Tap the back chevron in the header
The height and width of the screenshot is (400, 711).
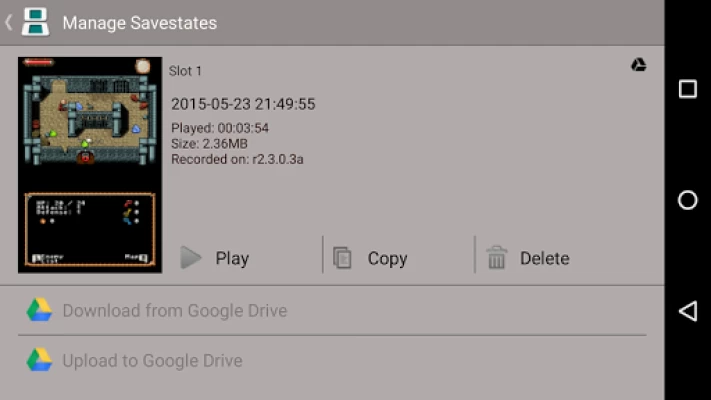coord(9,23)
